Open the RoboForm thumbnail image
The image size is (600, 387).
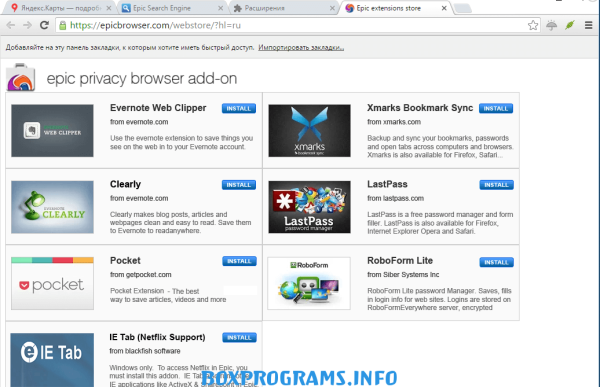point(309,283)
